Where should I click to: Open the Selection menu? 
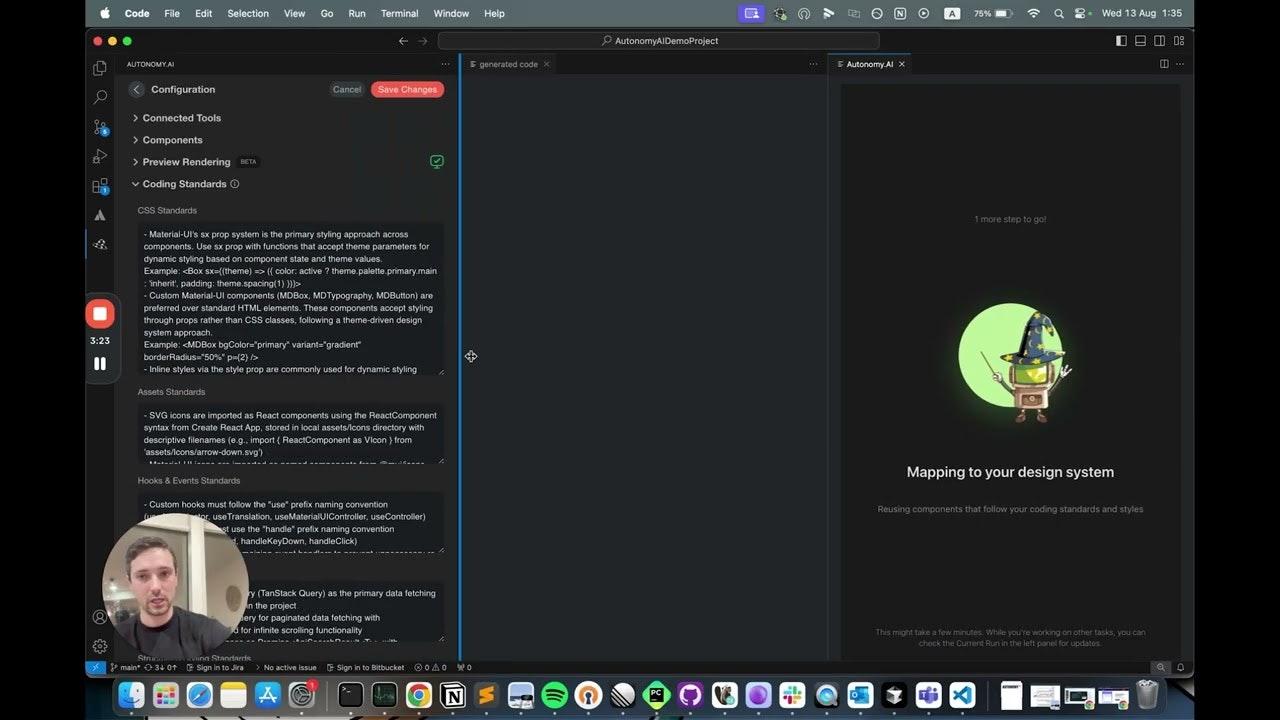coord(248,13)
